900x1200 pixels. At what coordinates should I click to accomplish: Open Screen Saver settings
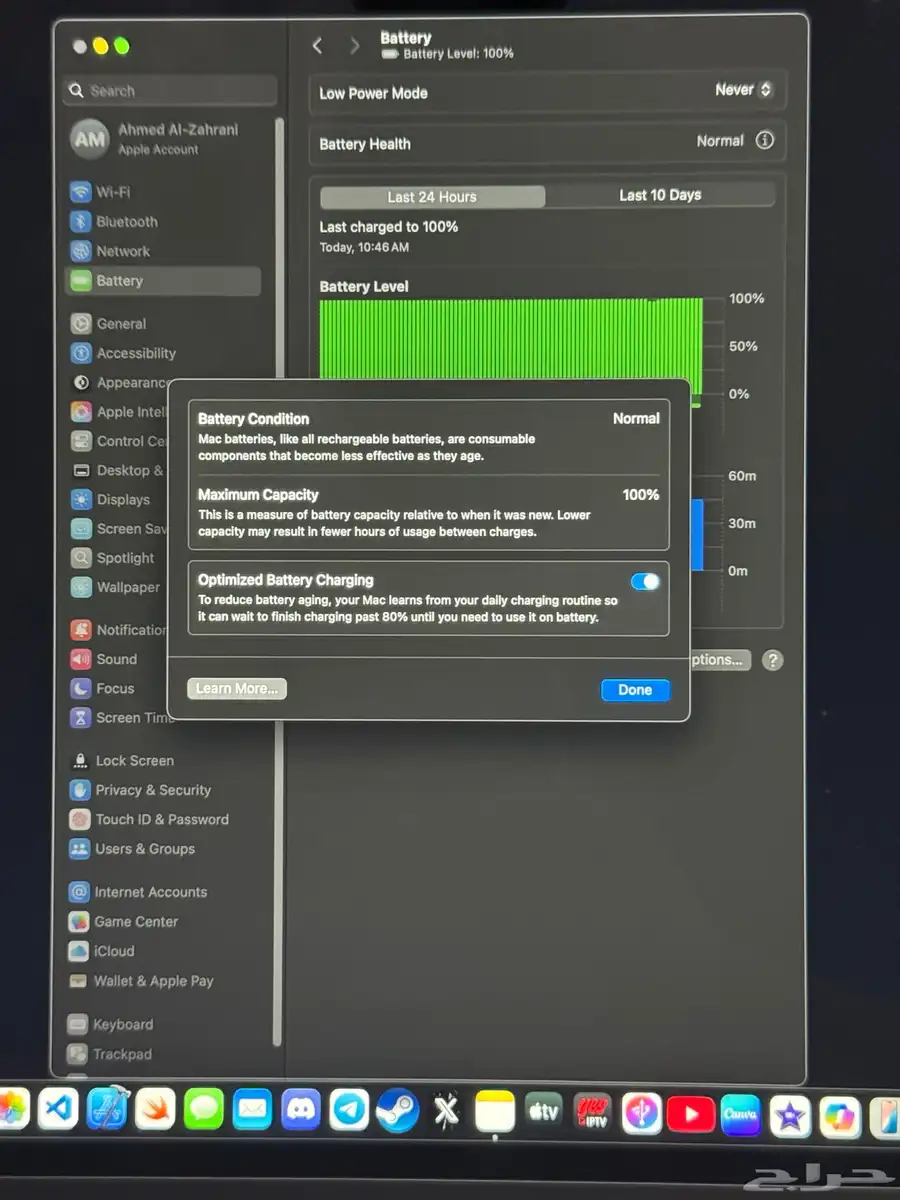[x=118, y=529]
